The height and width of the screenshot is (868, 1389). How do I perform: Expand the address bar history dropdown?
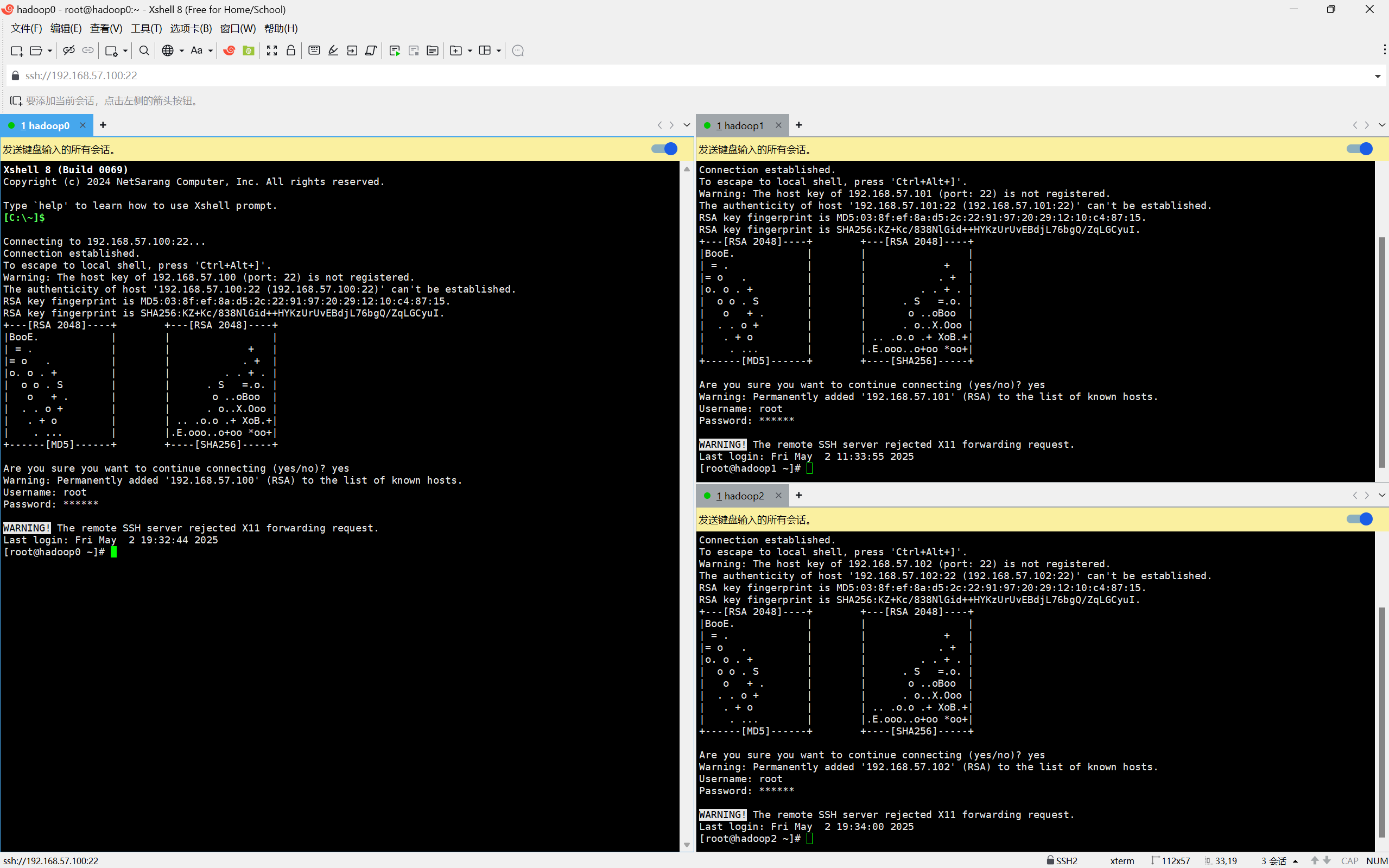[x=1377, y=76]
